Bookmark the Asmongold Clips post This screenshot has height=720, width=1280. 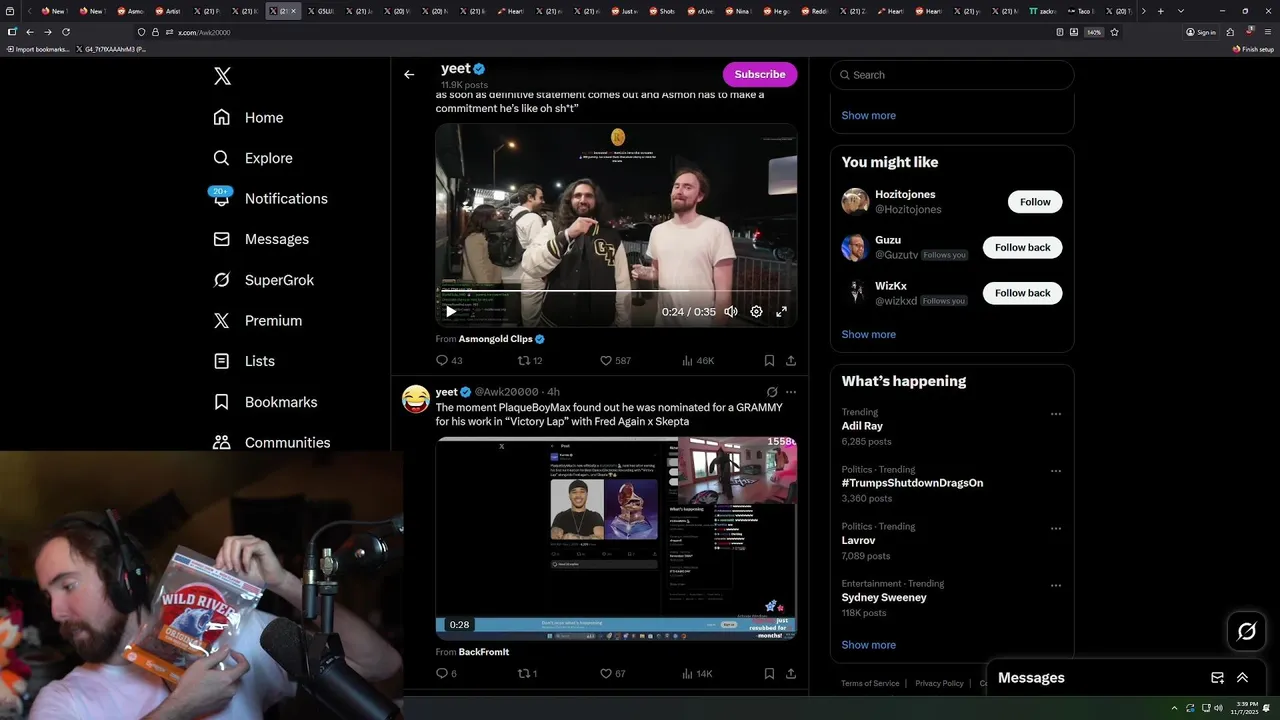tap(769, 360)
